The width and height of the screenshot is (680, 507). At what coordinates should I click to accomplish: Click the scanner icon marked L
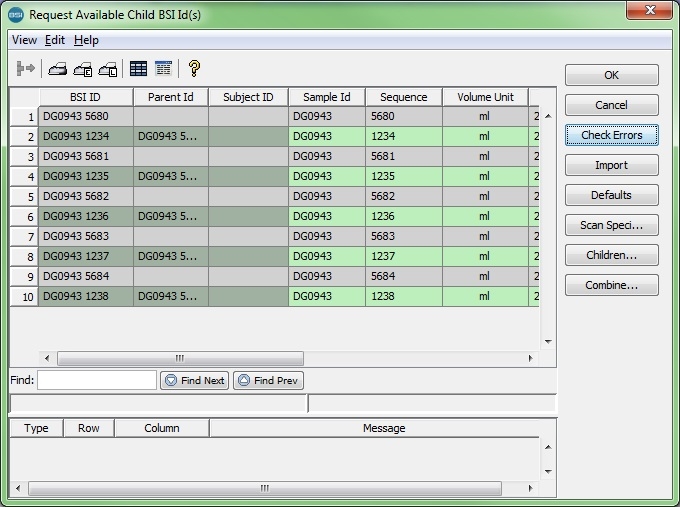point(108,69)
